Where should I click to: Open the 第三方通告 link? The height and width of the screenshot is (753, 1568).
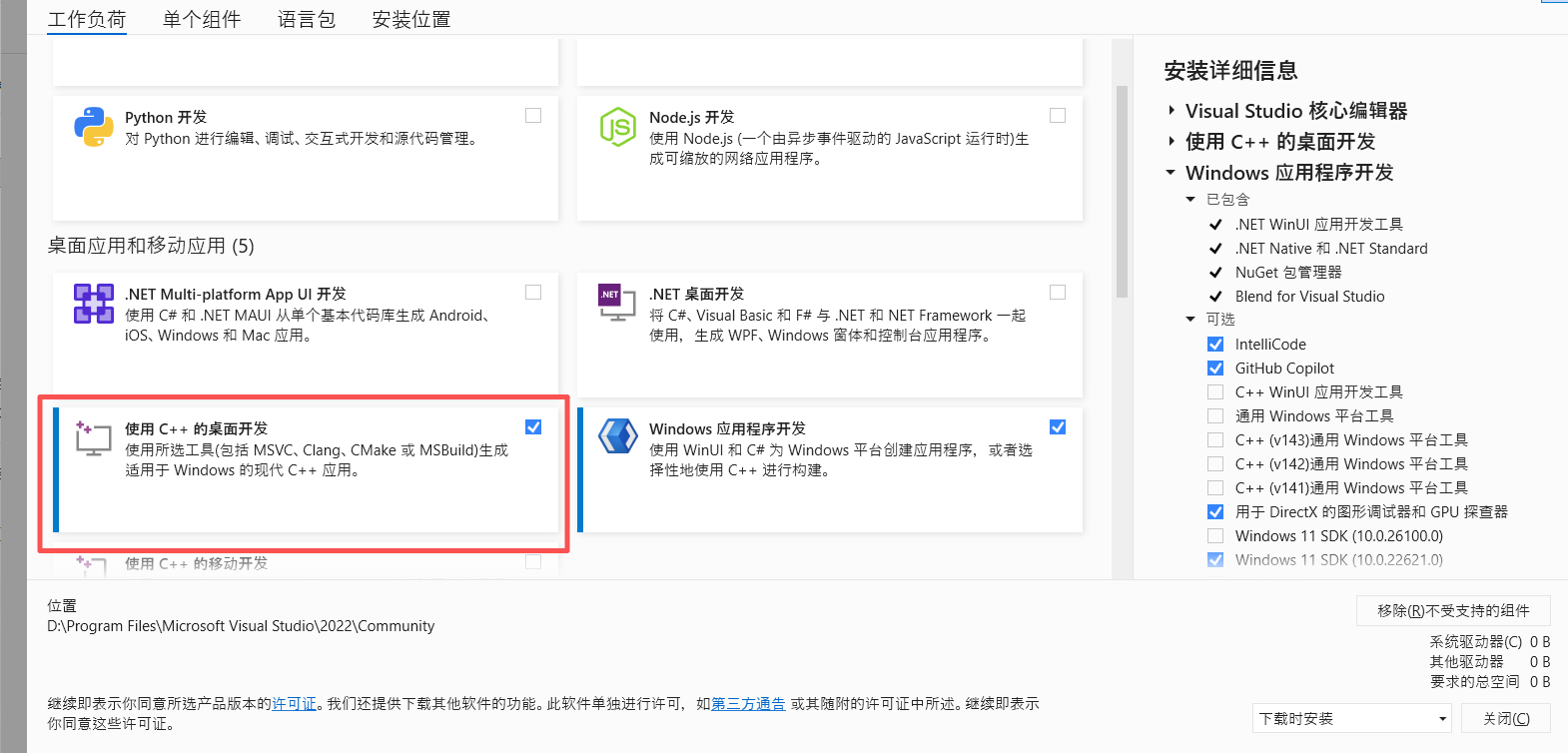coord(748,704)
